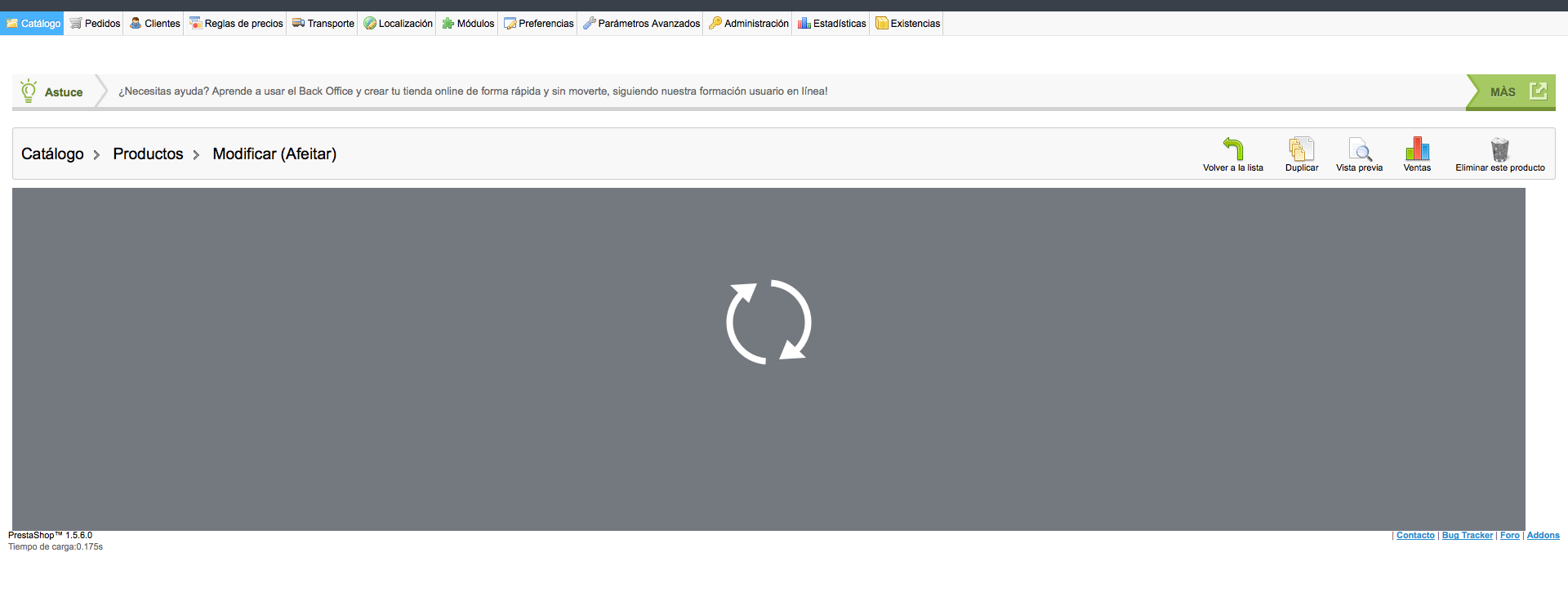The height and width of the screenshot is (606, 1568).
Task: Go to Reglas de precios menu
Action: coord(236,23)
